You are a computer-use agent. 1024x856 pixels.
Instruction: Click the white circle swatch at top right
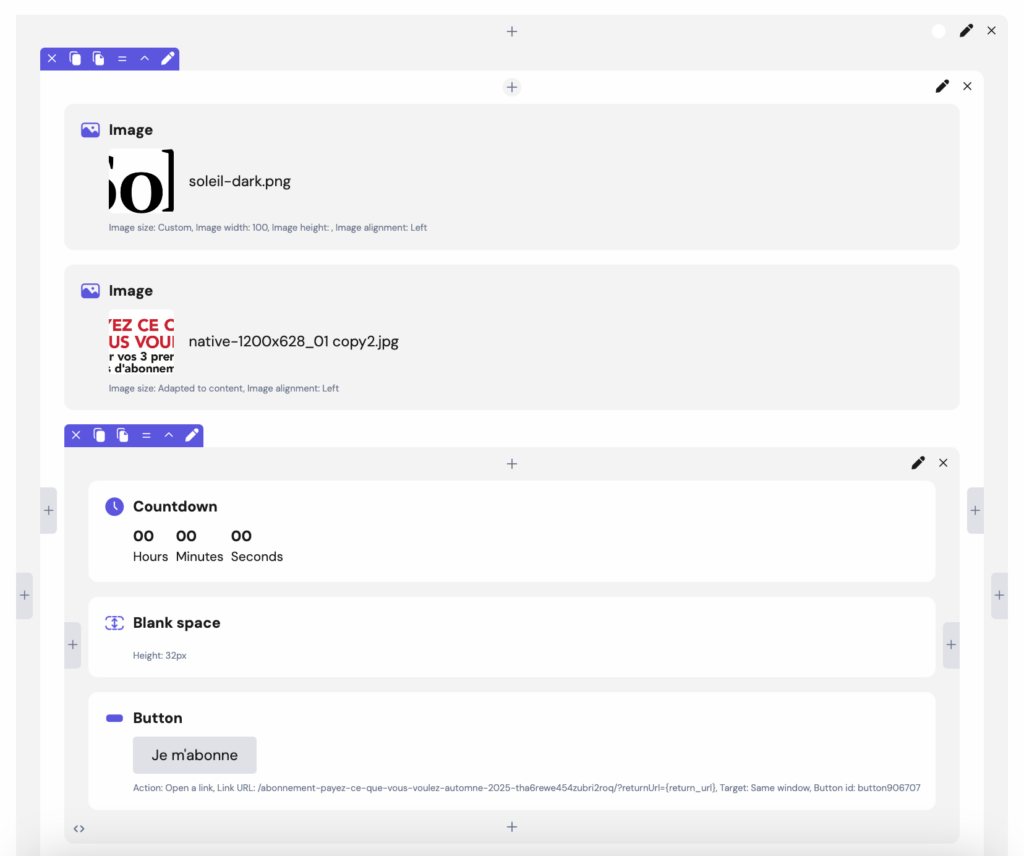(x=938, y=31)
